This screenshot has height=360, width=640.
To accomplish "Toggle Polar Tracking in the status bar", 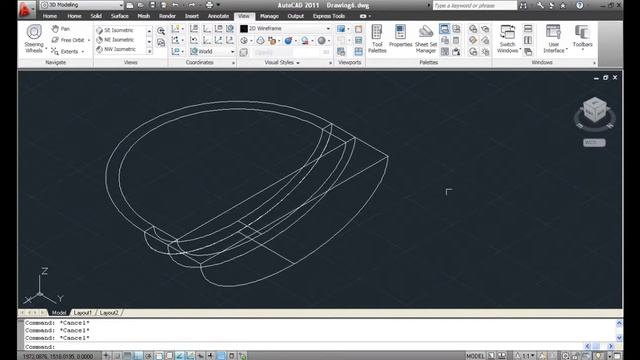I will tap(149, 356).
